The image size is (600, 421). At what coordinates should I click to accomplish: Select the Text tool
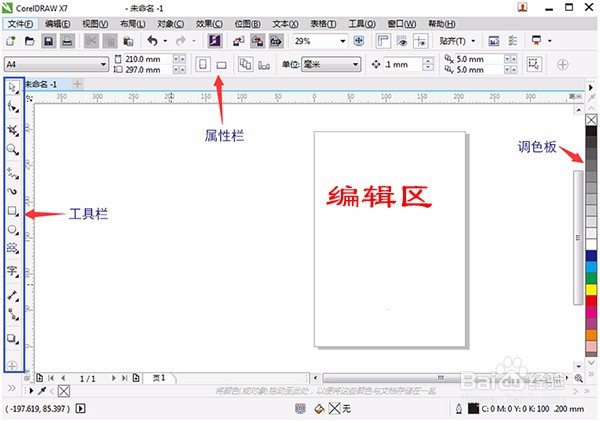coord(13,271)
